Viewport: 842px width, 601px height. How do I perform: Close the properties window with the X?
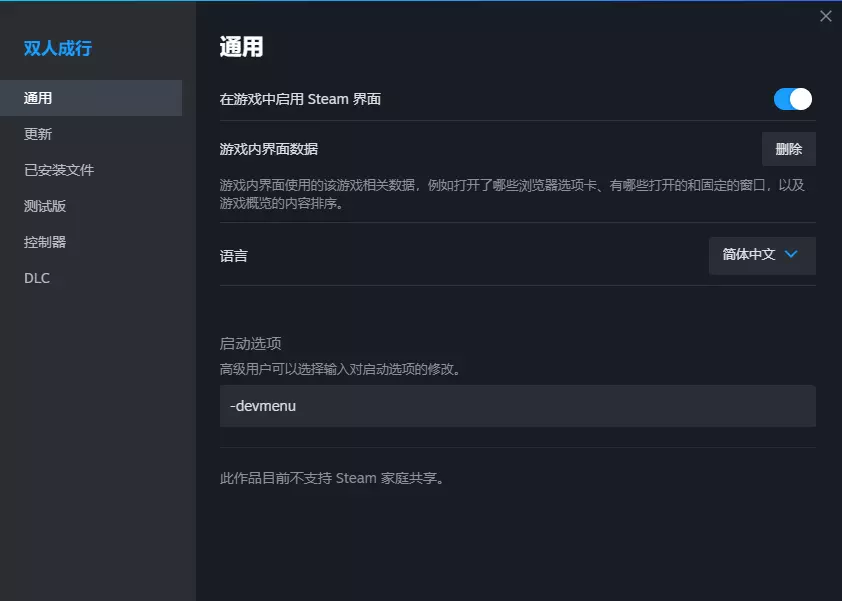pyautogui.click(x=825, y=16)
